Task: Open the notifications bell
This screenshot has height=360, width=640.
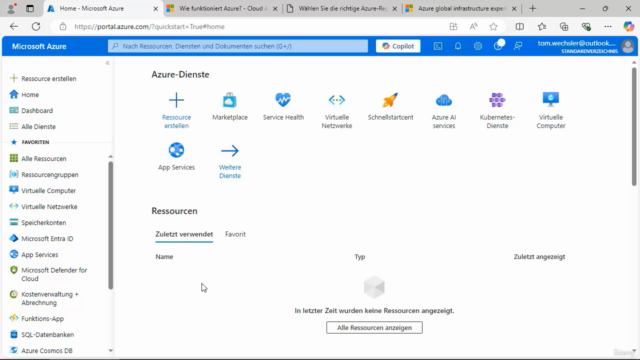Action: [x=458, y=46]
